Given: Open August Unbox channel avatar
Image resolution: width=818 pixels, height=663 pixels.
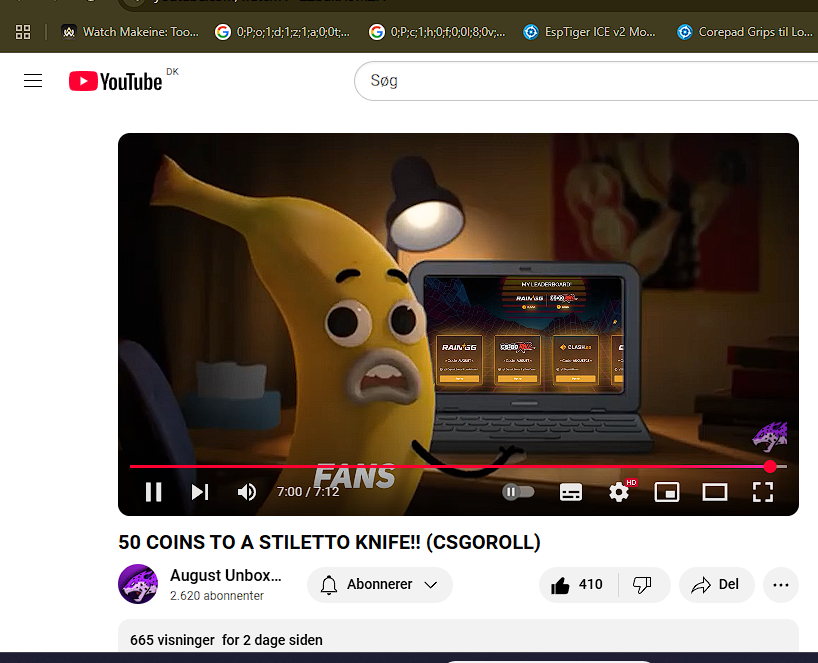Looking at the screenshot, I should (138, 584).
